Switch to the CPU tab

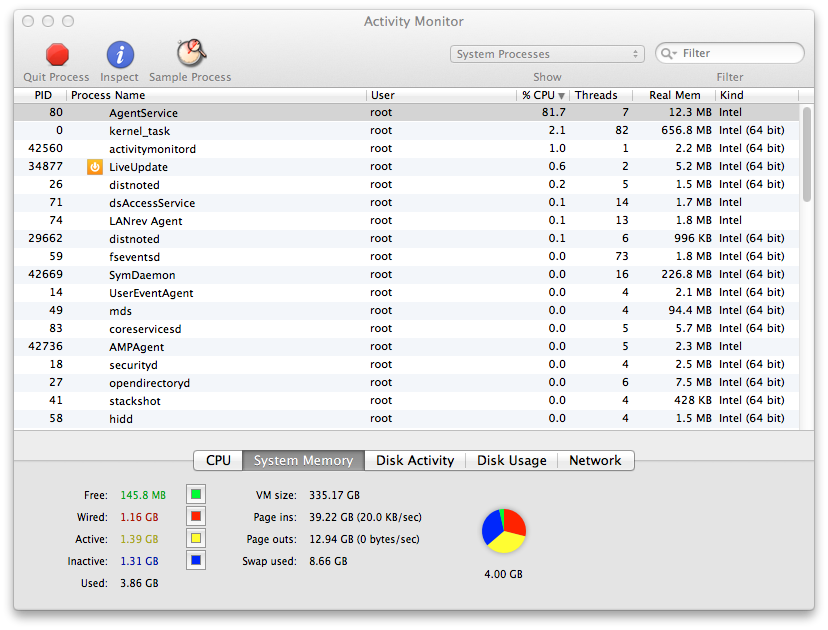[218, 460]
